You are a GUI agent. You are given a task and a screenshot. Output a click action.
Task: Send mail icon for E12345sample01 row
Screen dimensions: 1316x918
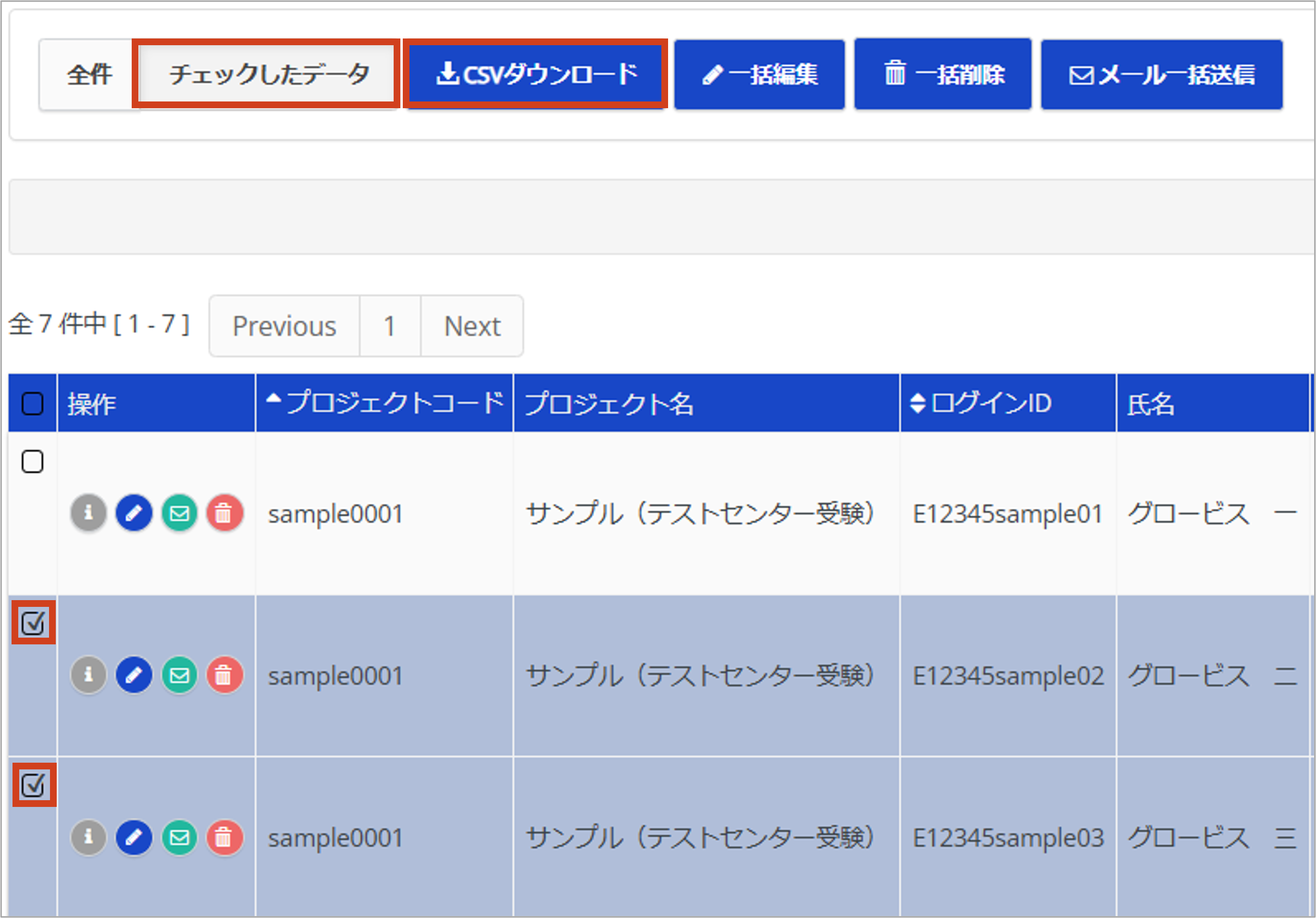click(179, 512)
